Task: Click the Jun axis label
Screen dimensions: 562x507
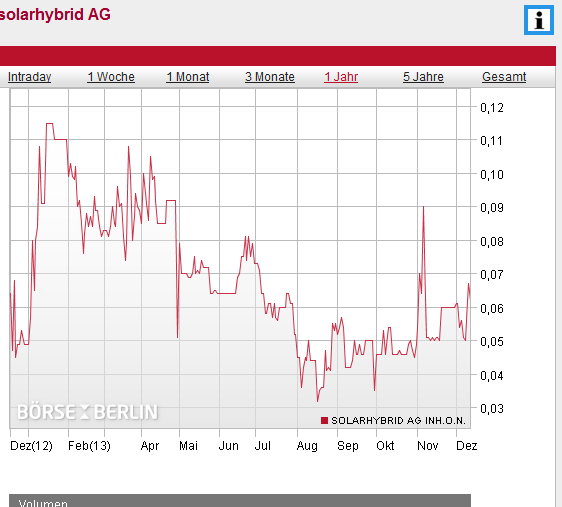Action: point(229,446)
